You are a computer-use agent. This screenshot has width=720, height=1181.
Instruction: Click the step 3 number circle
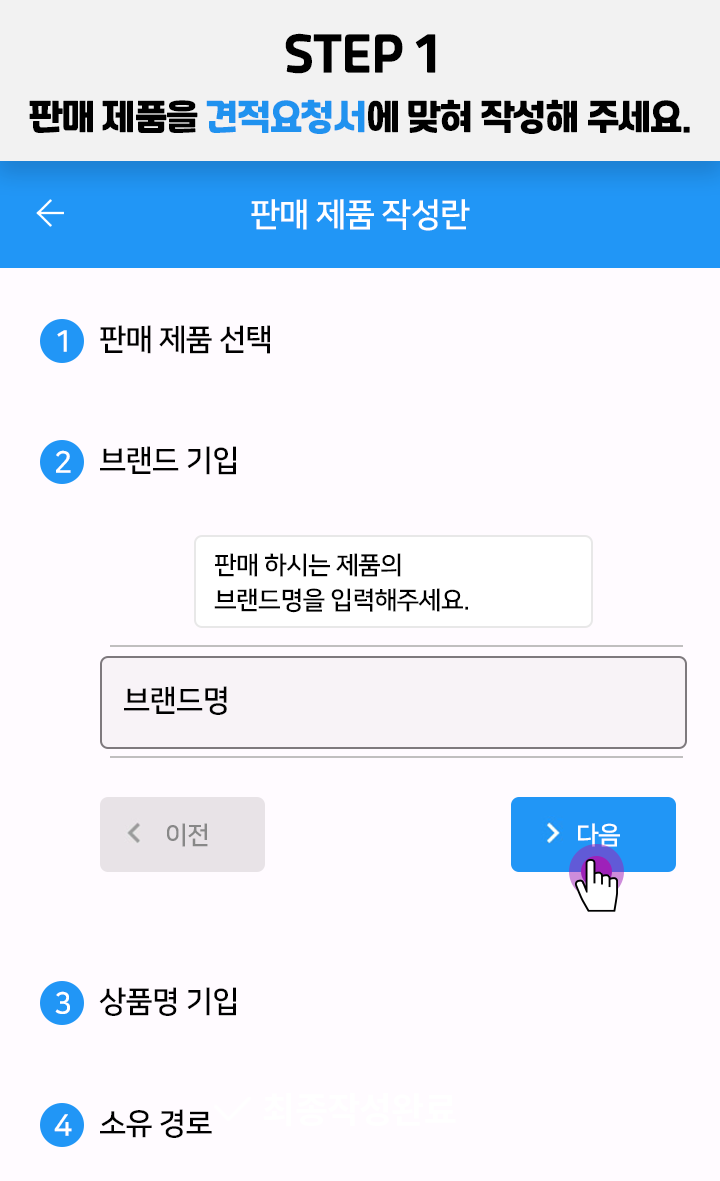pos(62,1003)
